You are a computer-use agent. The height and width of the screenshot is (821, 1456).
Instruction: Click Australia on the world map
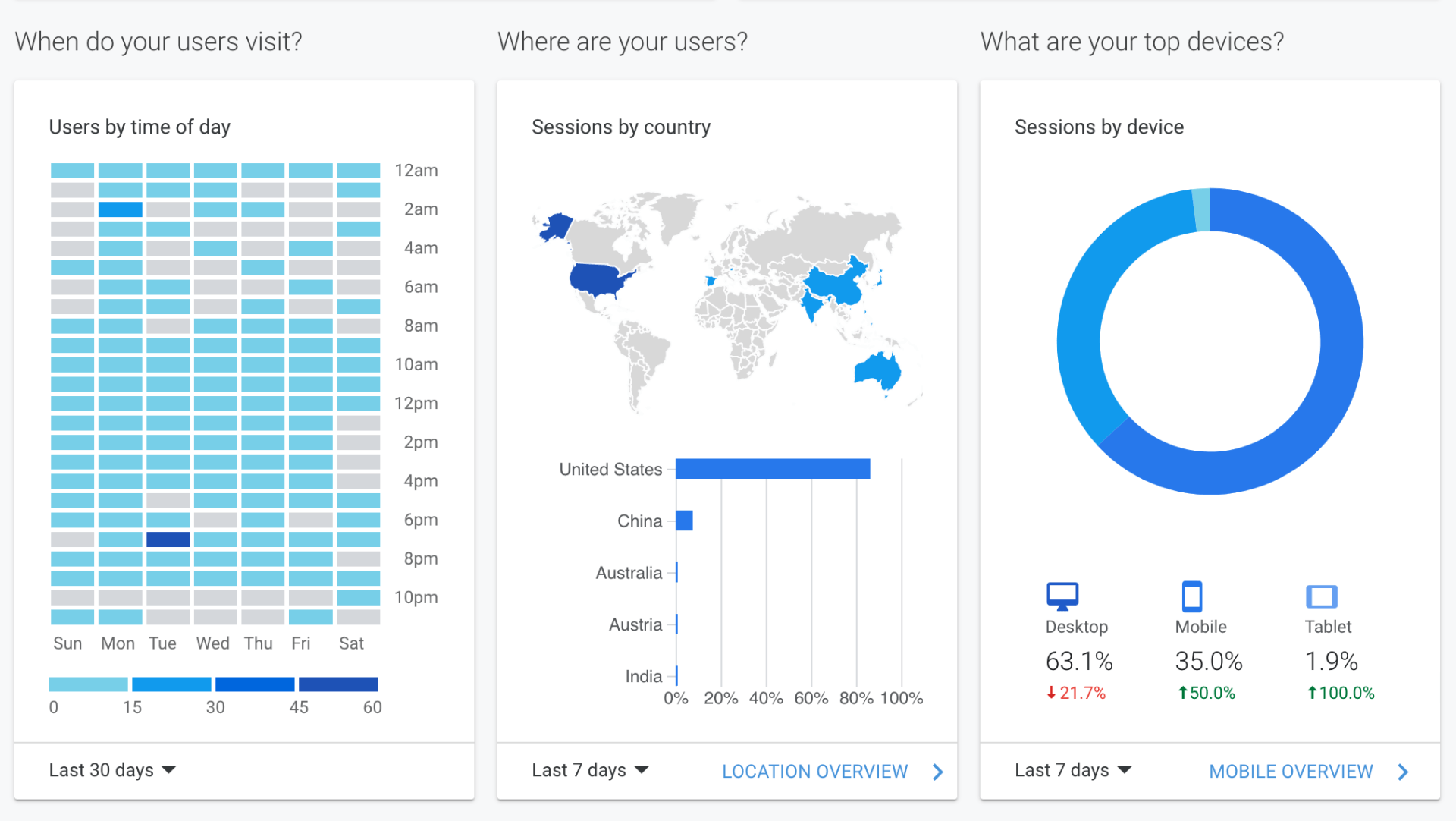(x=877, y=372)
